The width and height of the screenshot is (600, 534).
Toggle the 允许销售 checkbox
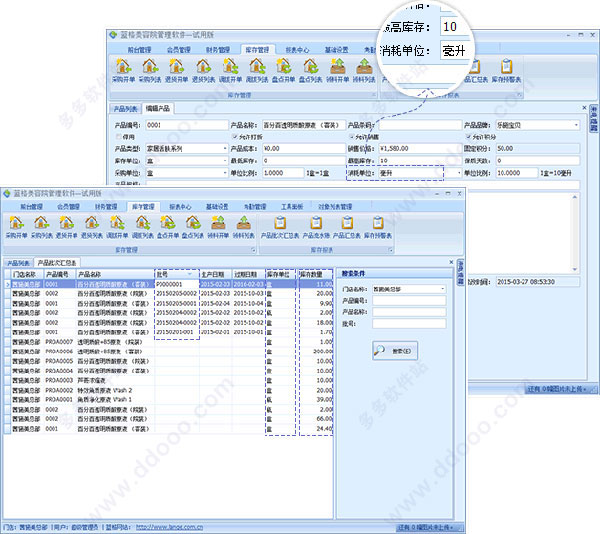click(x=352, y=137)
